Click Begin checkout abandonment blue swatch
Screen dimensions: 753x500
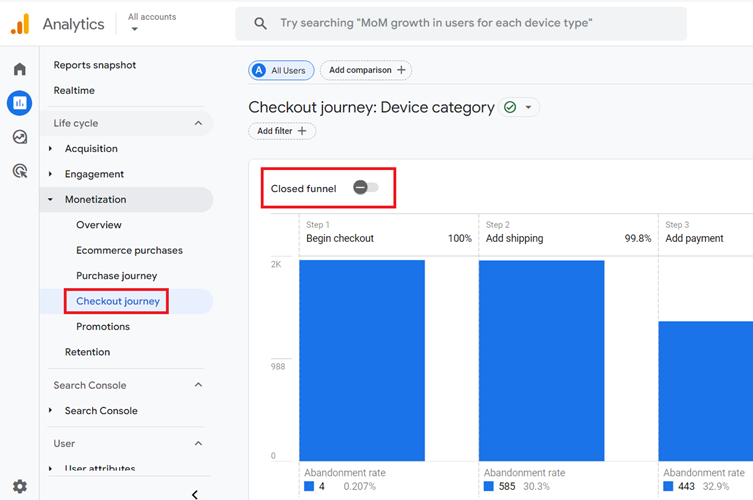309,486
